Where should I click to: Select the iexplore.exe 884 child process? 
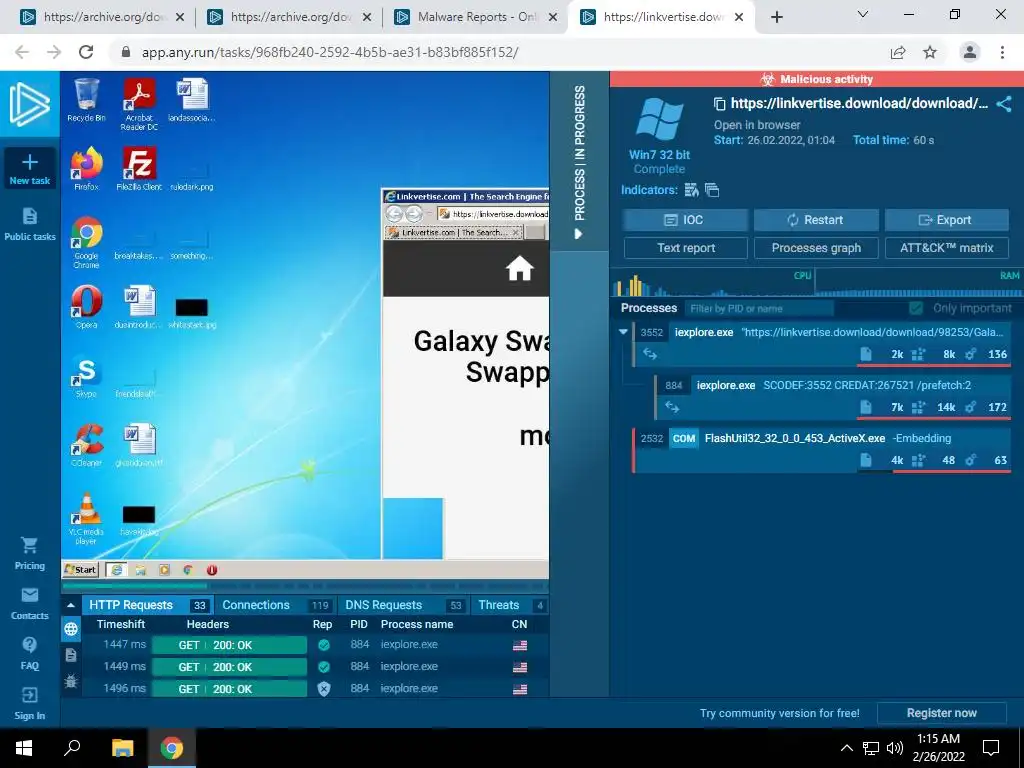coord(833,396)
